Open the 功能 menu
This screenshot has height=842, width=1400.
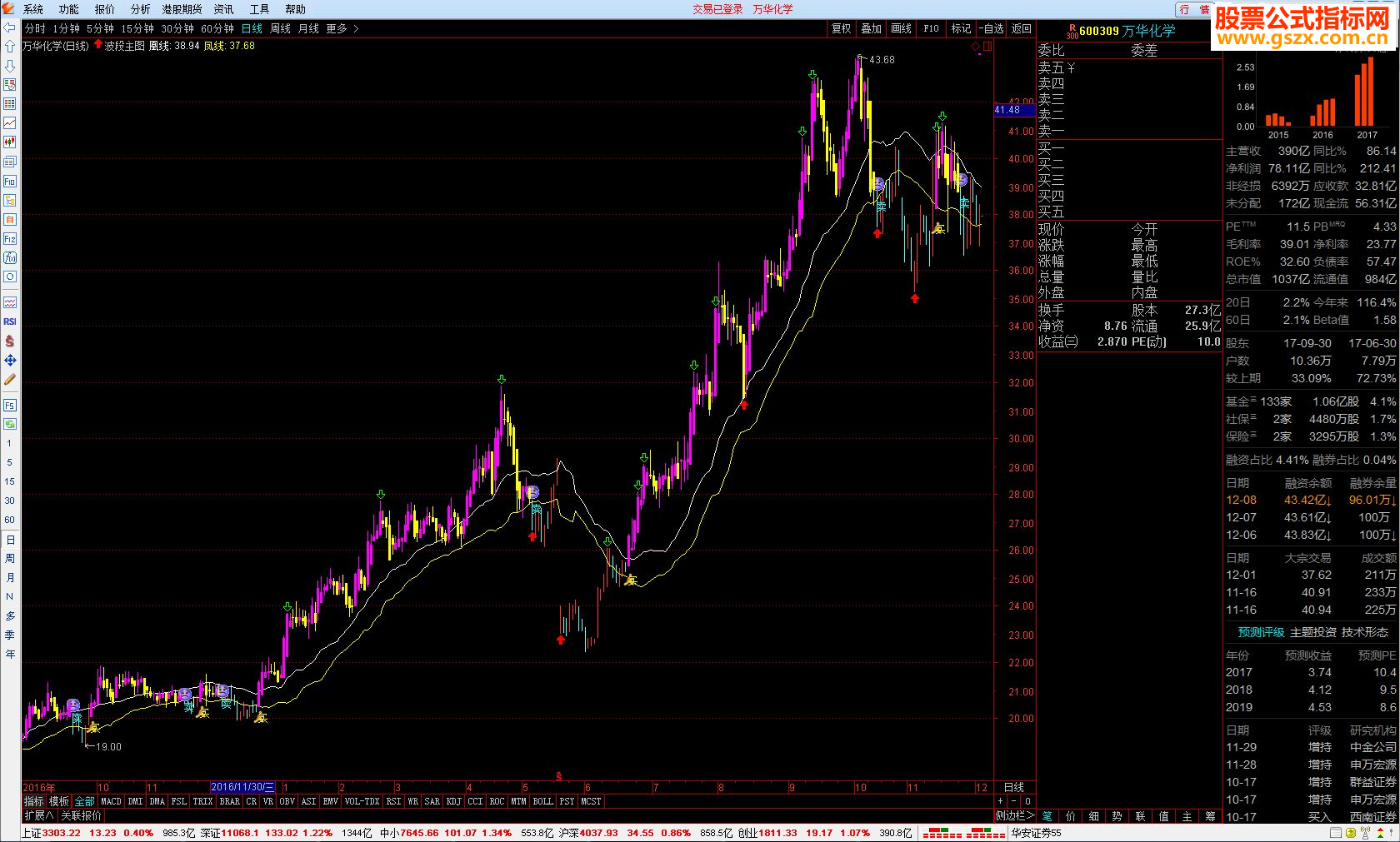pyautogui.click(x=69, y=9)
